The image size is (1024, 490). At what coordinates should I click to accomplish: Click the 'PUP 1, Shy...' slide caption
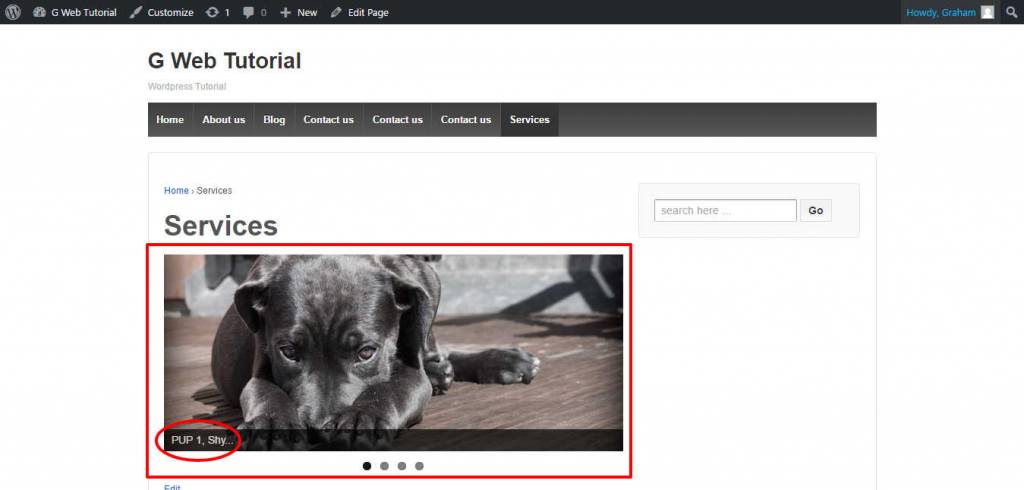coord(202,440)
